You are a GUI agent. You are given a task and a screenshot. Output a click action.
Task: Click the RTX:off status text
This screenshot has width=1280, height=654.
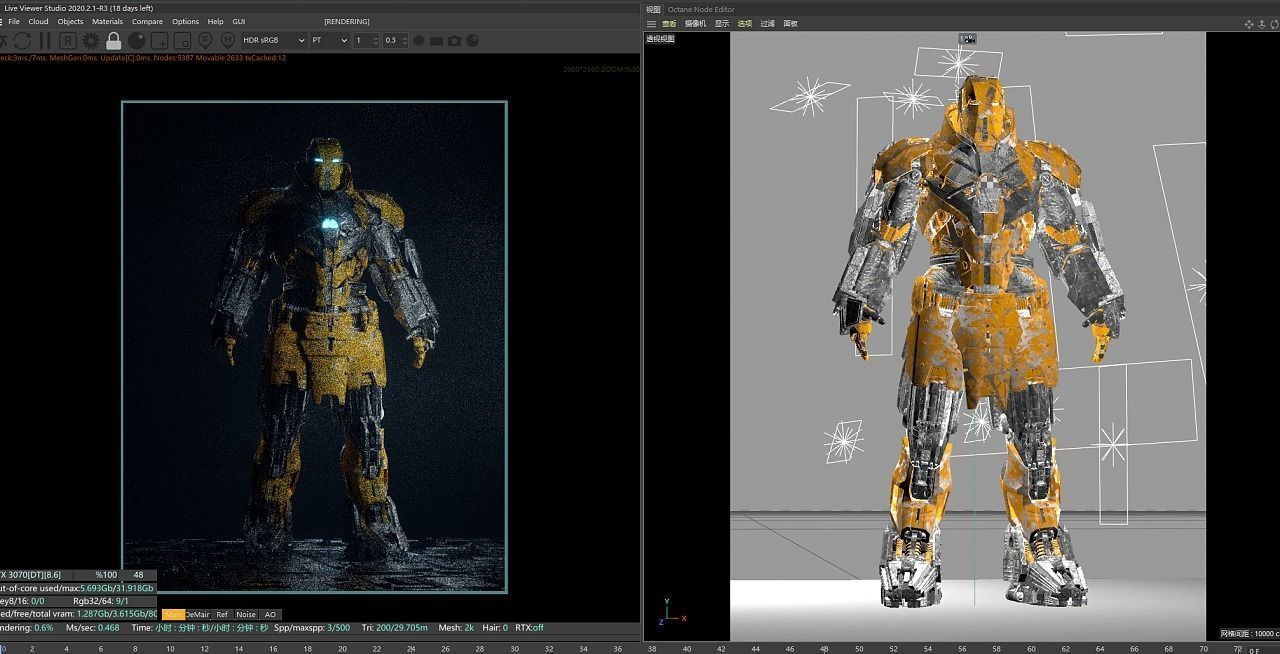pos(529,628)
